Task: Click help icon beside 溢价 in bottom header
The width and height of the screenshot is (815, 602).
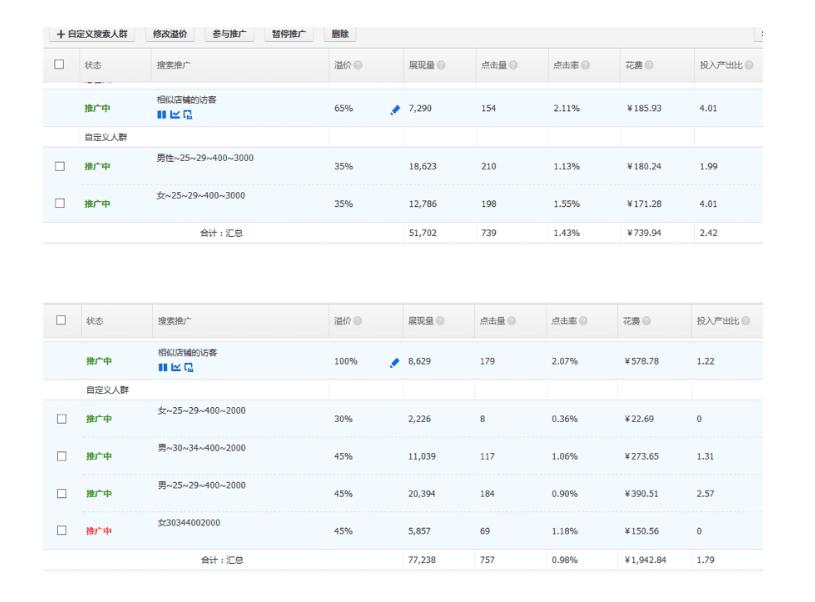Action: 358,321
